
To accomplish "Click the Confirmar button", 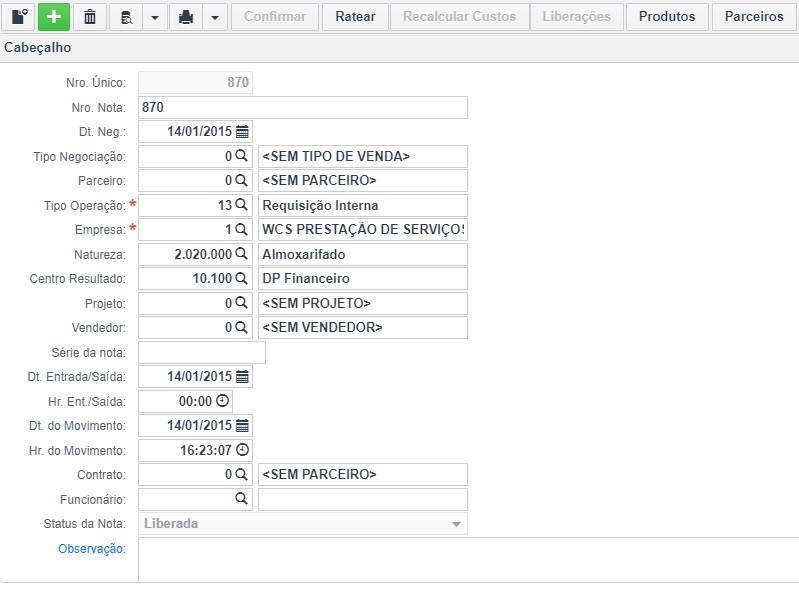I will pos(275,17).
